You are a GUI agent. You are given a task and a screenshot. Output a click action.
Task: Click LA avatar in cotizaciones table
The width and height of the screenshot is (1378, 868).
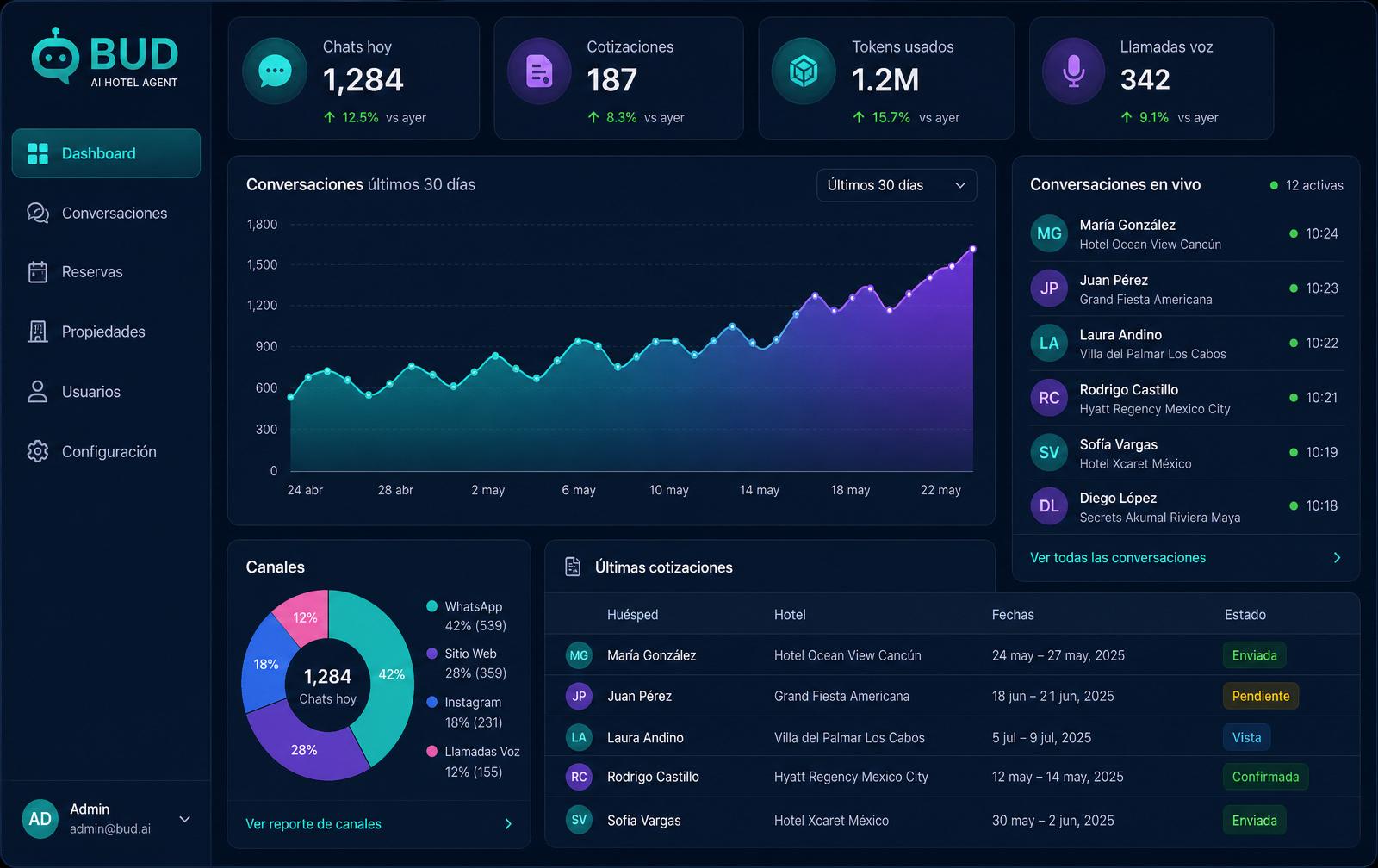pyautogui.click(x=579, y=737)
